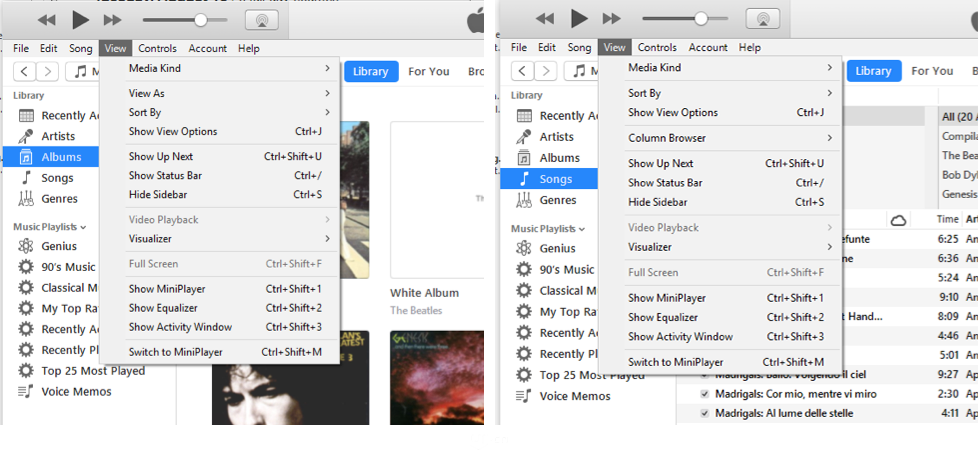Viewport: 978px width, 455px height.
Task: Click the AirPlay button in the right window
Action: 762,19
